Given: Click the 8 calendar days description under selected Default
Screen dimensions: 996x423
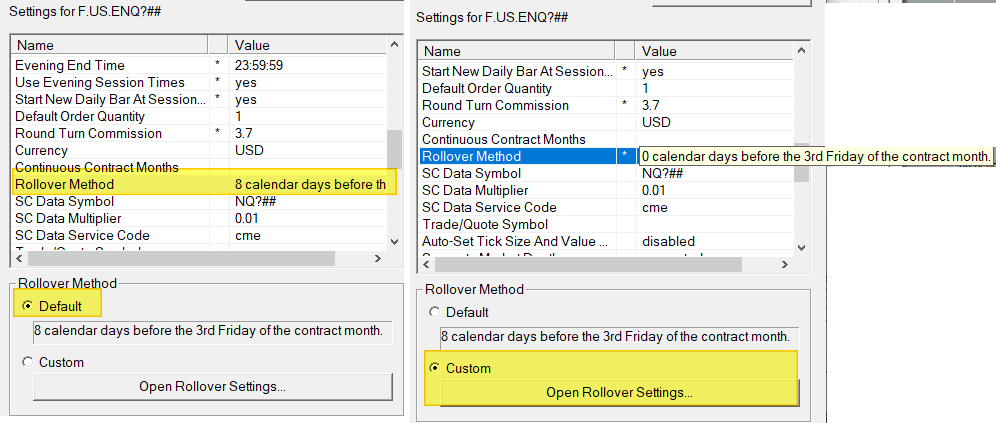Looking at the screenshot, I should 208,329.
